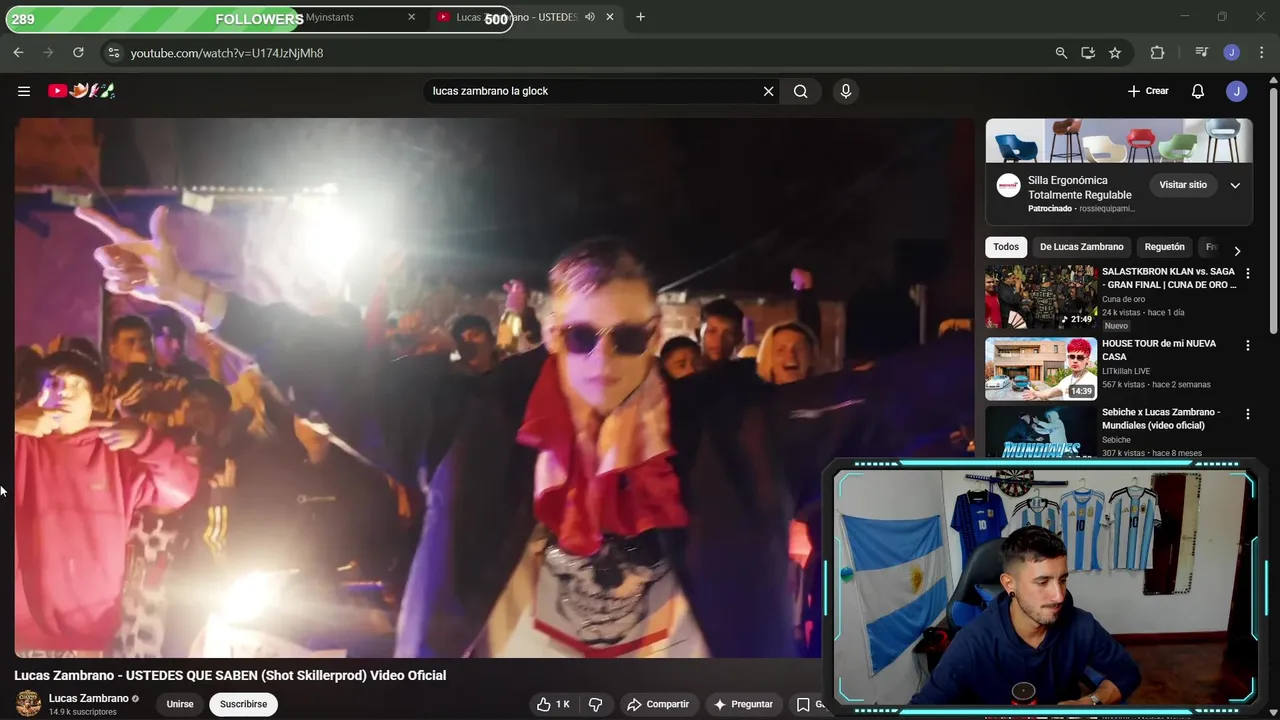Open the ergonomic chair ad image
This screenshot has width=1280, height=720.
[x=1119, y=141]
